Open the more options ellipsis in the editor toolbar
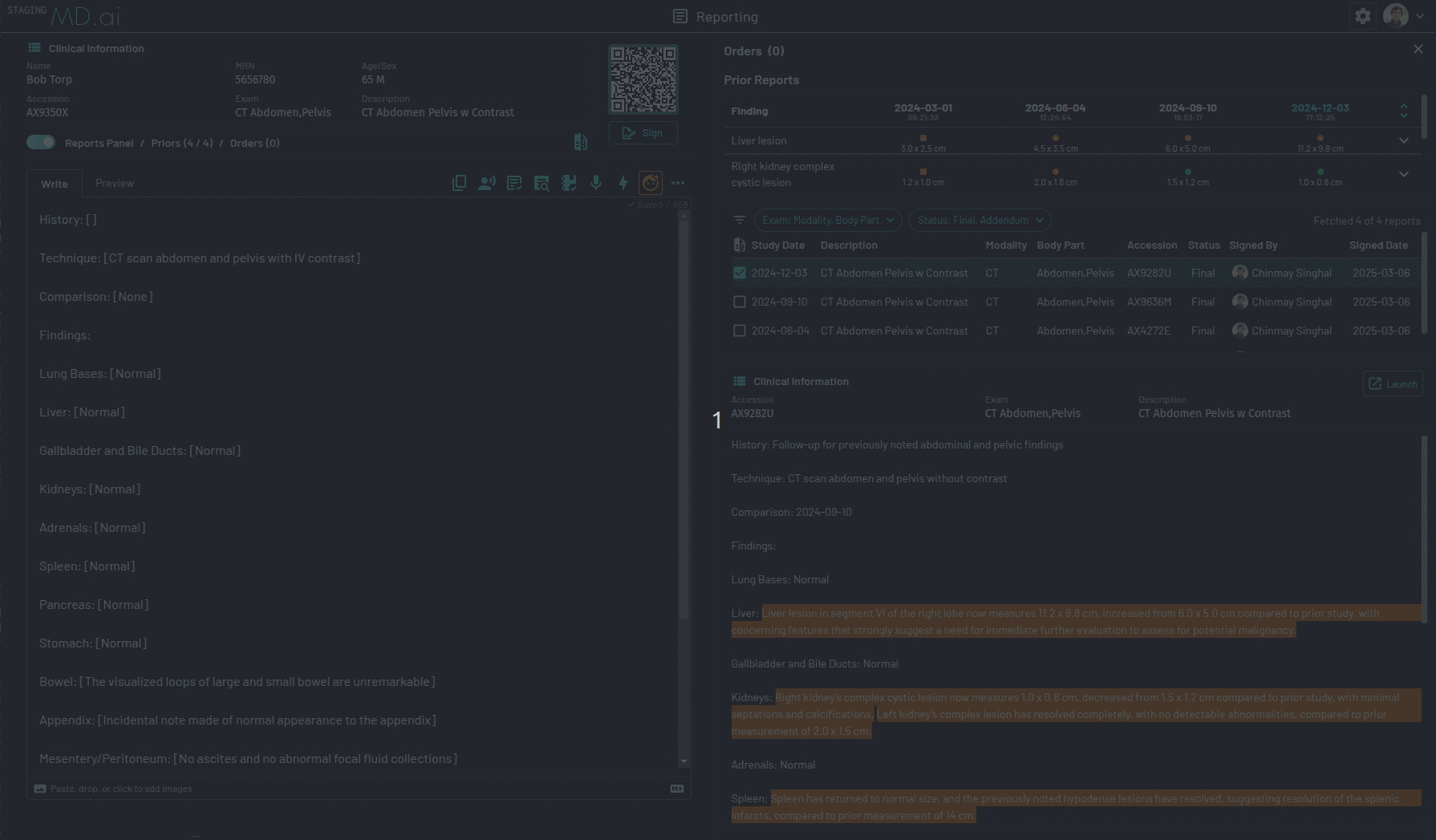Image resolution: width=1436 pixels, height=840 pixels. coord(678,183)
